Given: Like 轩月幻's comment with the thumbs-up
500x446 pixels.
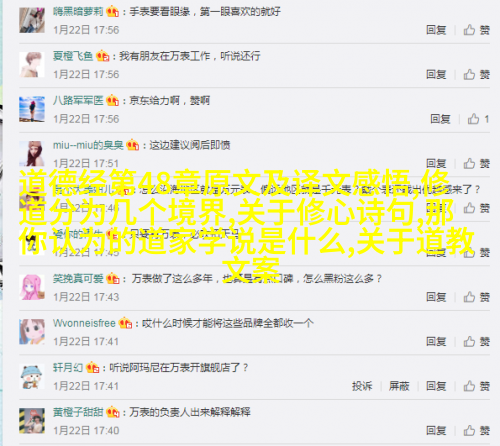Looking at the screenshot, I should click(x=477, y=386).
